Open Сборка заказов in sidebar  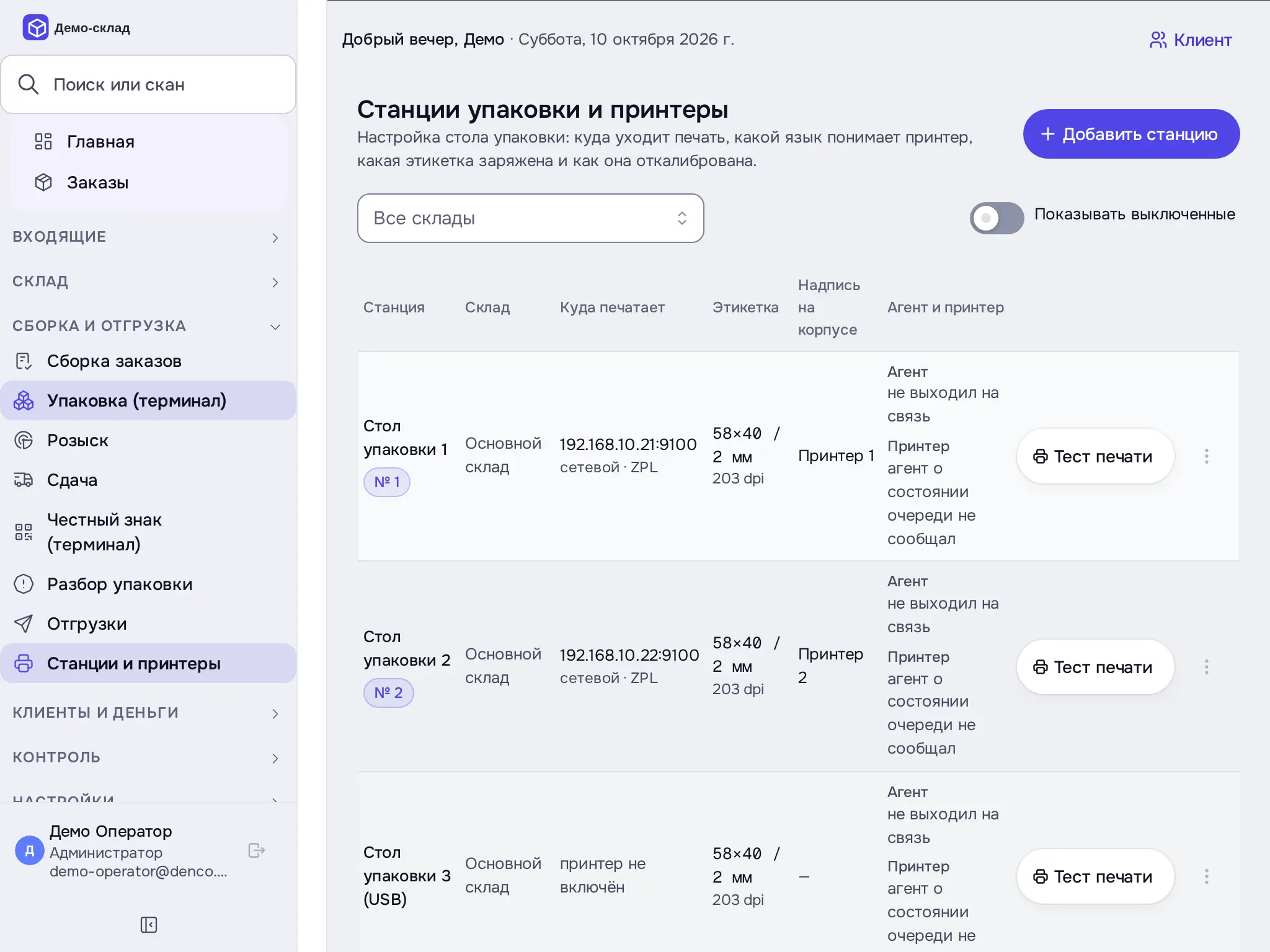click(148, 361)
